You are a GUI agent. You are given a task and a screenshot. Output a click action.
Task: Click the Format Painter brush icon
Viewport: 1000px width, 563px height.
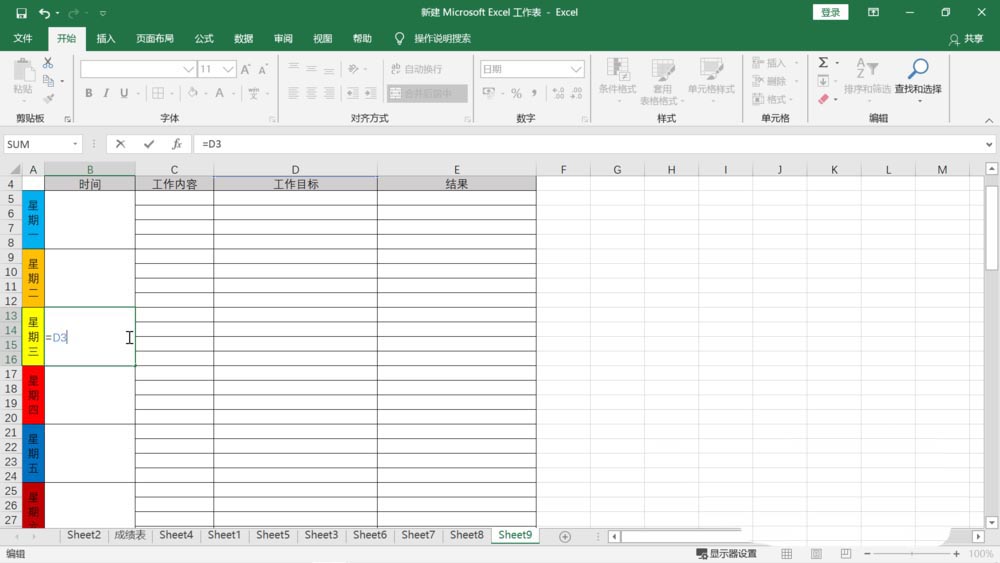(48, 98)
